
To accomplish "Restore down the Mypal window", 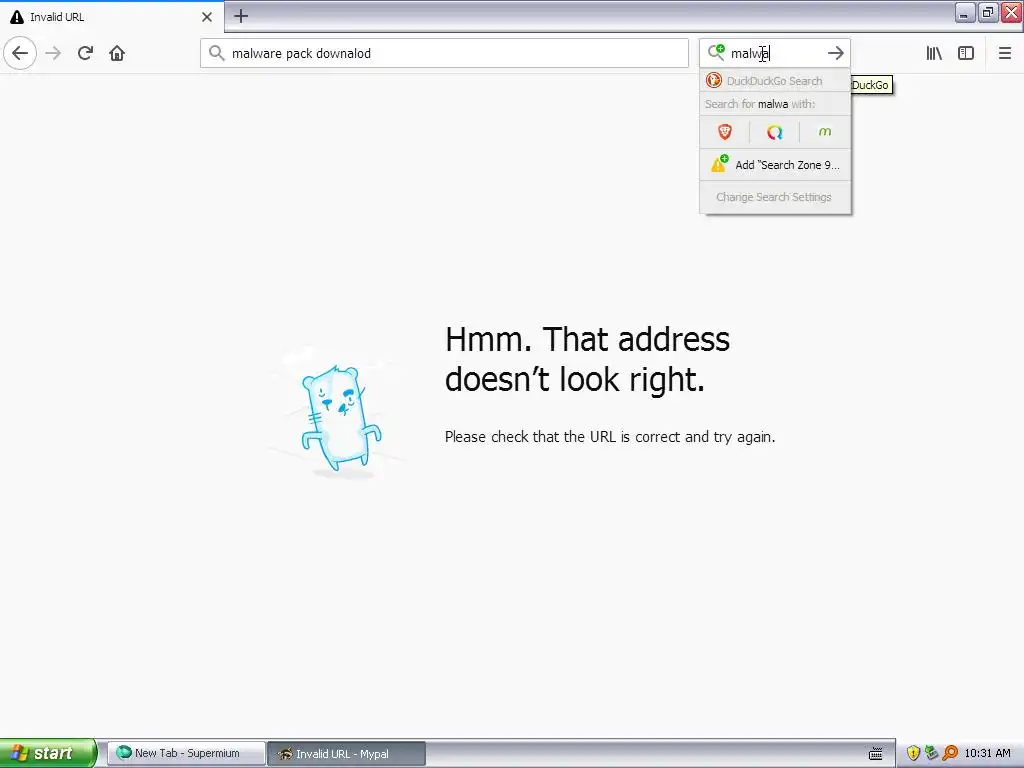I will click(988, 13).
